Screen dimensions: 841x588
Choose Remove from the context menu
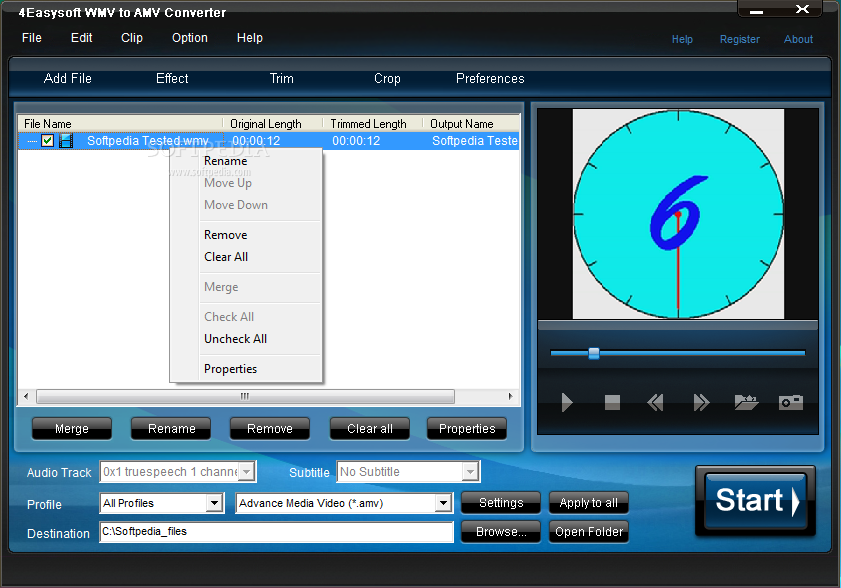[x=226, y=235]
